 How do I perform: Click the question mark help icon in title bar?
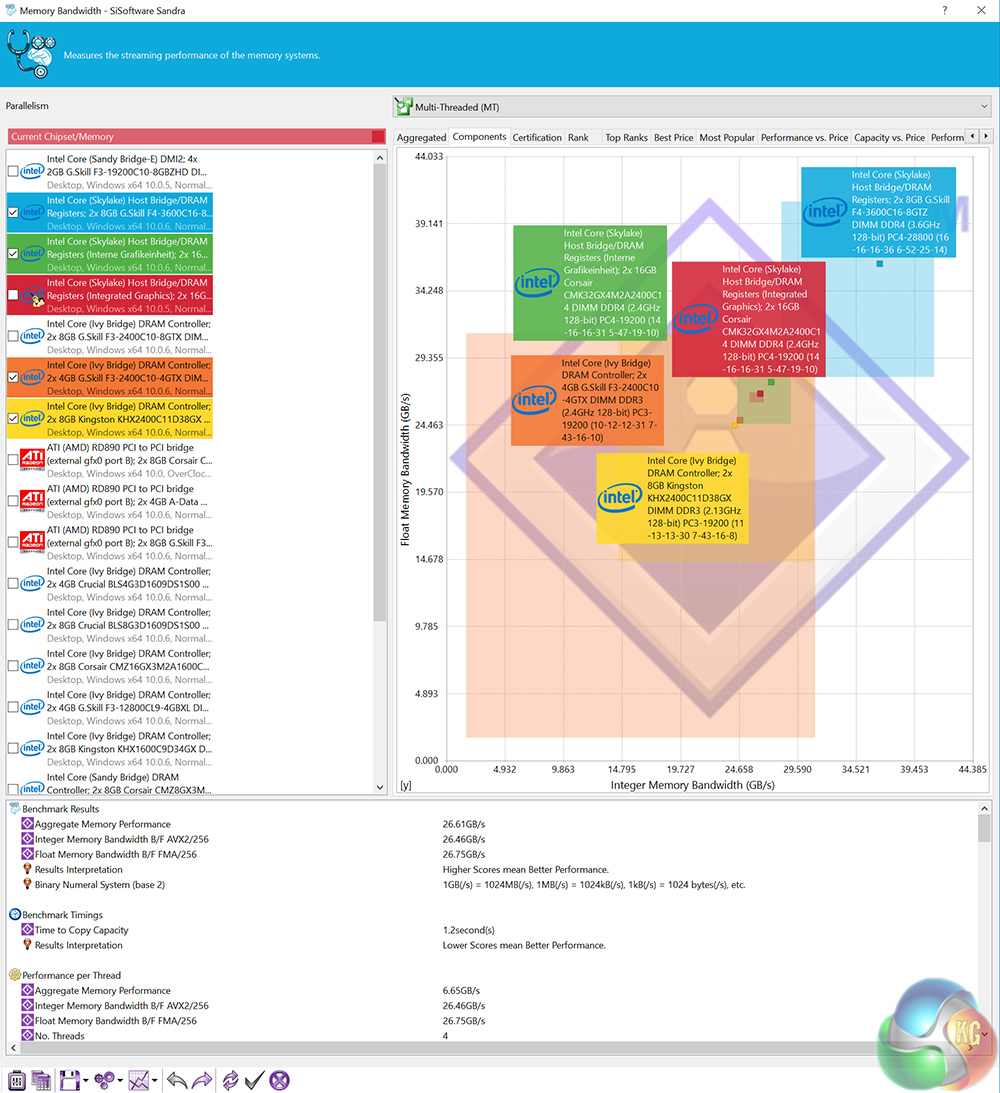pyautogui.click(x=945, y=10)
